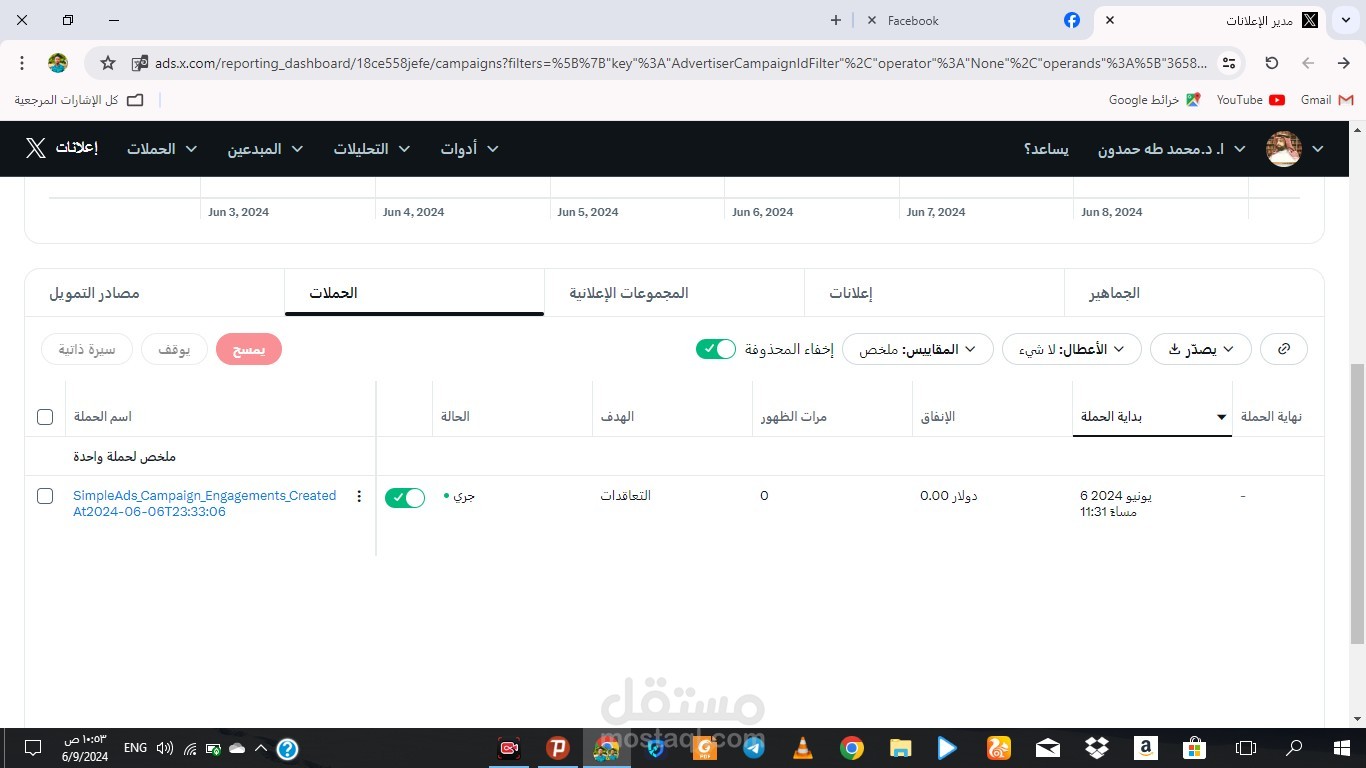Viewport: 1366px width, 768px height.
Task: Toggle the SimpleAds campaign on/off switch
Action: 405,498
